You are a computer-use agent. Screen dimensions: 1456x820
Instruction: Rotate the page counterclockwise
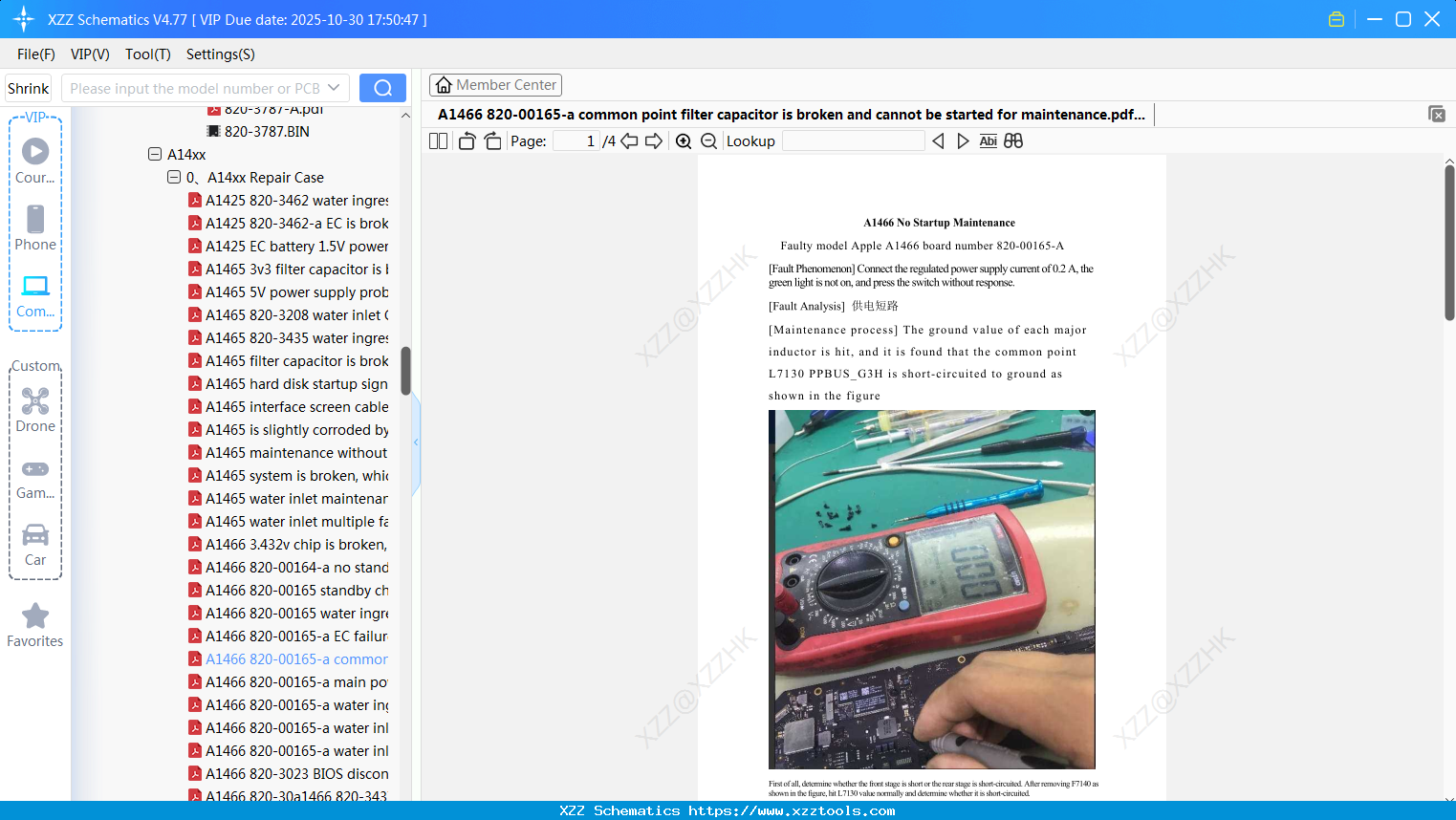pyautogui.click(x=467, y=141)
